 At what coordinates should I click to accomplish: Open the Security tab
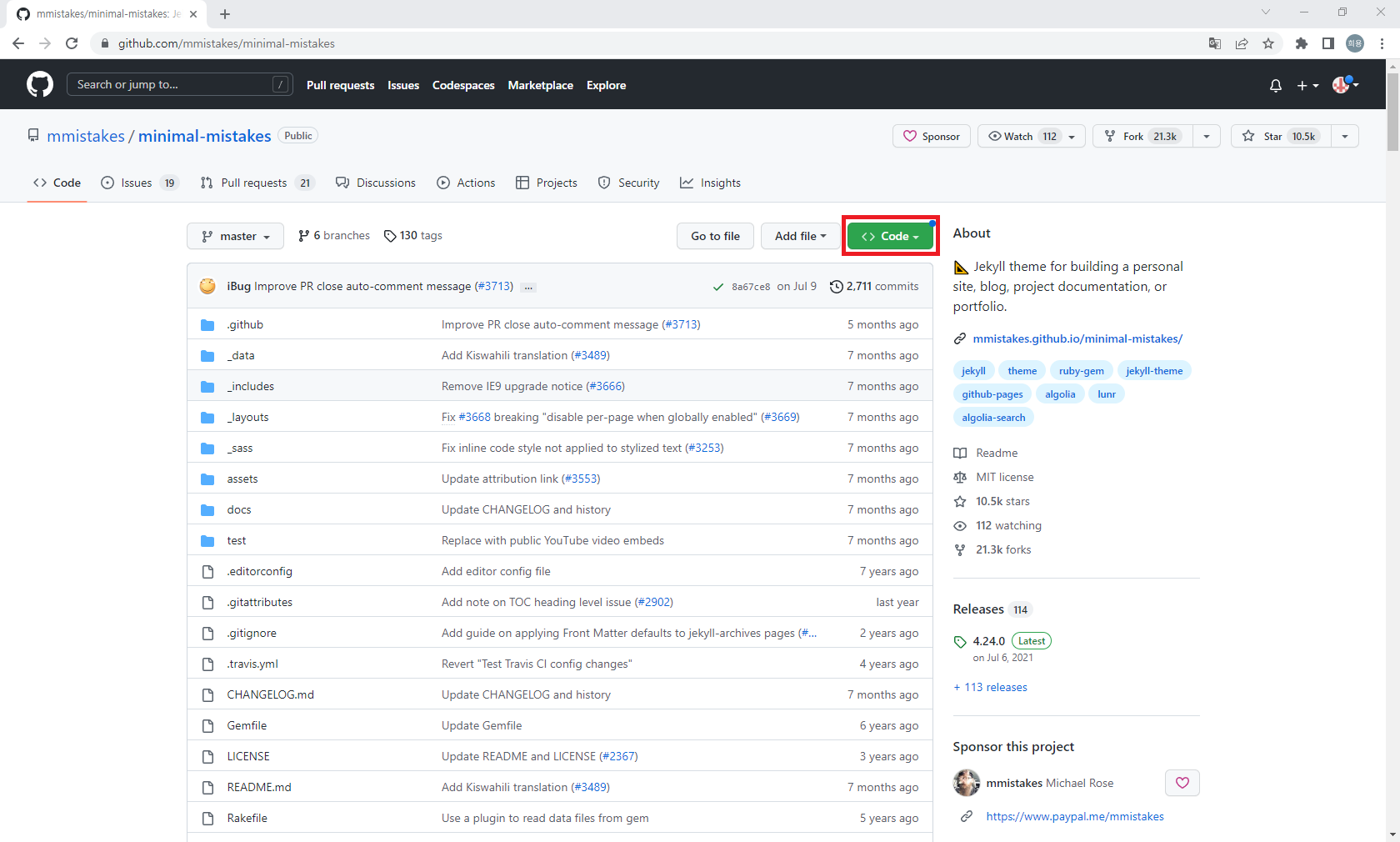point(628,183)
